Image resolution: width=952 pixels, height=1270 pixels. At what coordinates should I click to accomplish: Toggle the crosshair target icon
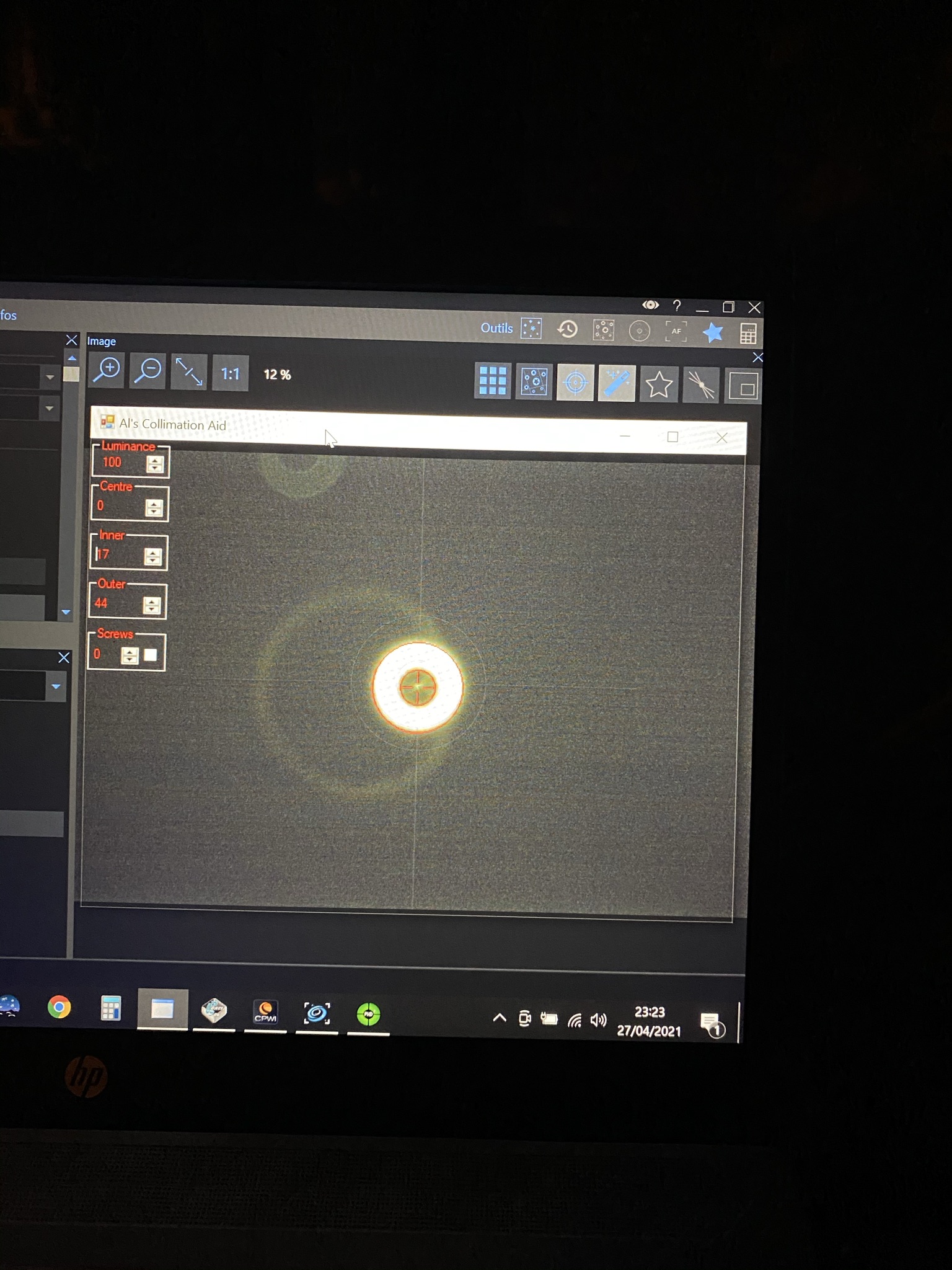pyautogui.click(x=575, y=383)
